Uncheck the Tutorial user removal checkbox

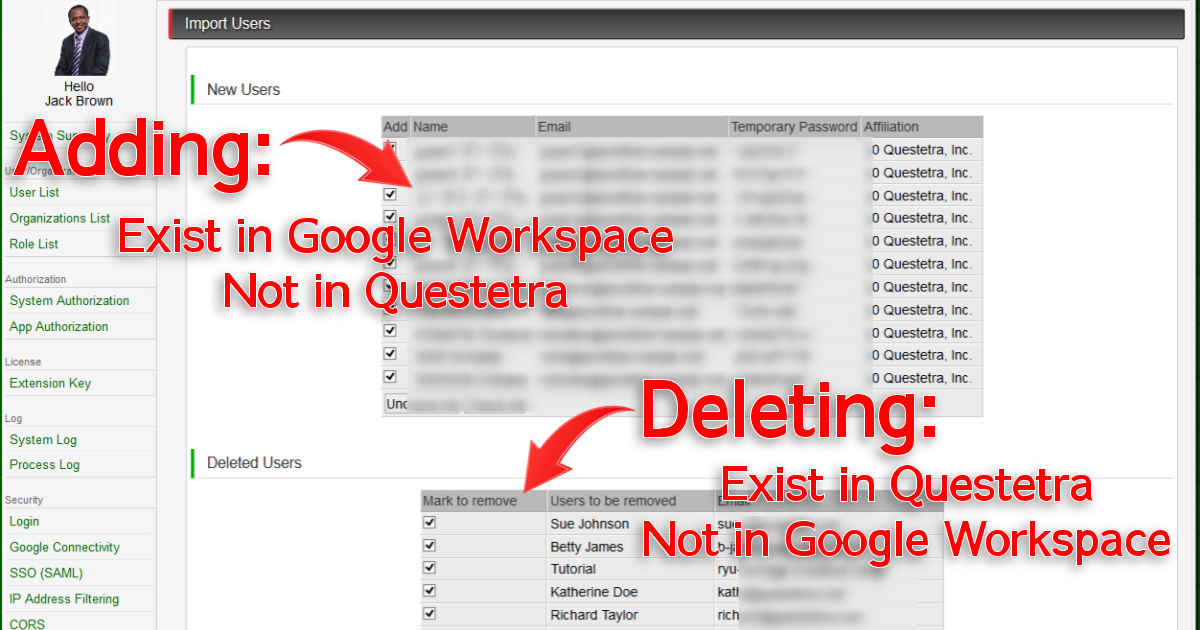tap(430, 568)
